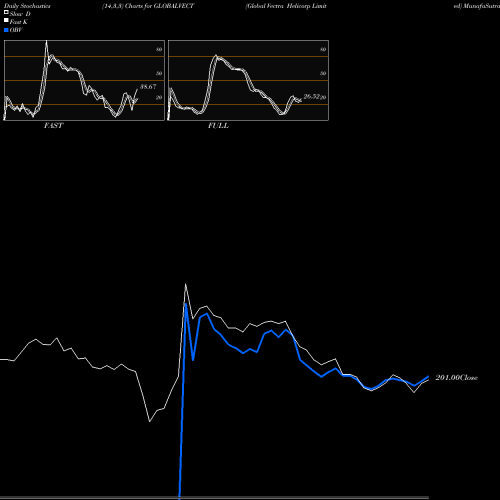Click the 50 level label in FAST chart

pos(159,73)
